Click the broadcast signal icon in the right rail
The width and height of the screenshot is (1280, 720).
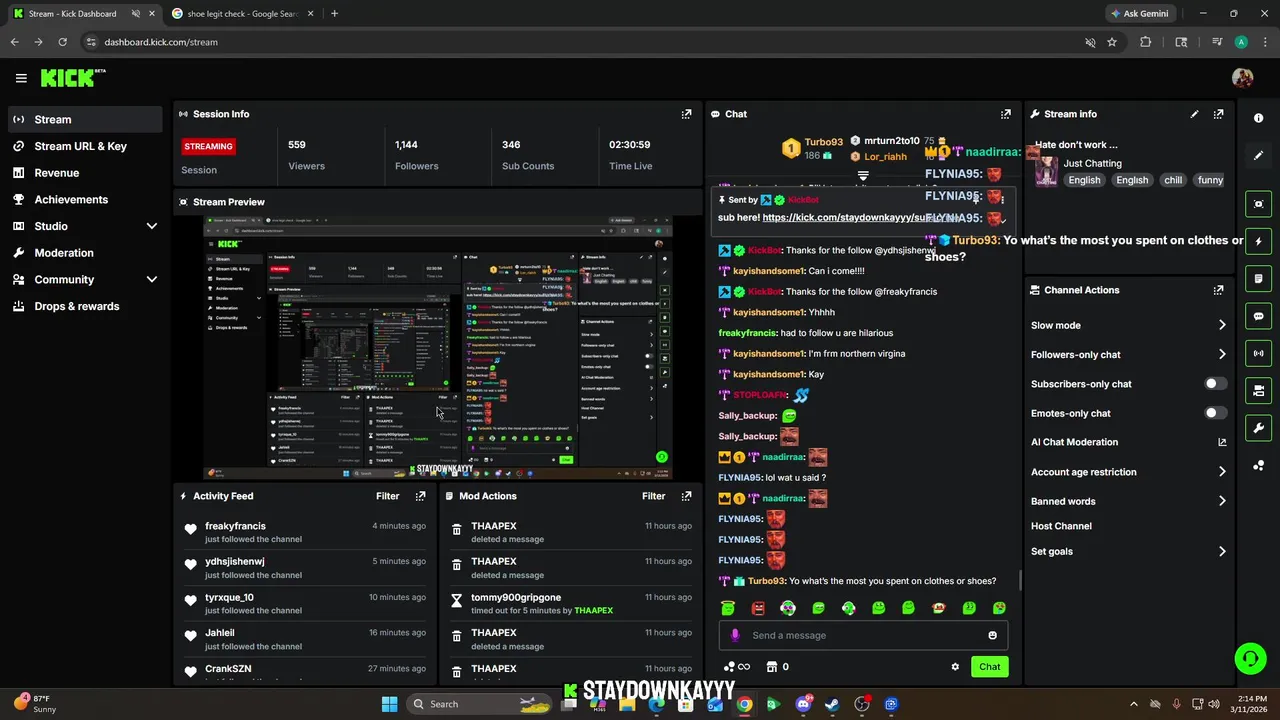point(1258,353)
